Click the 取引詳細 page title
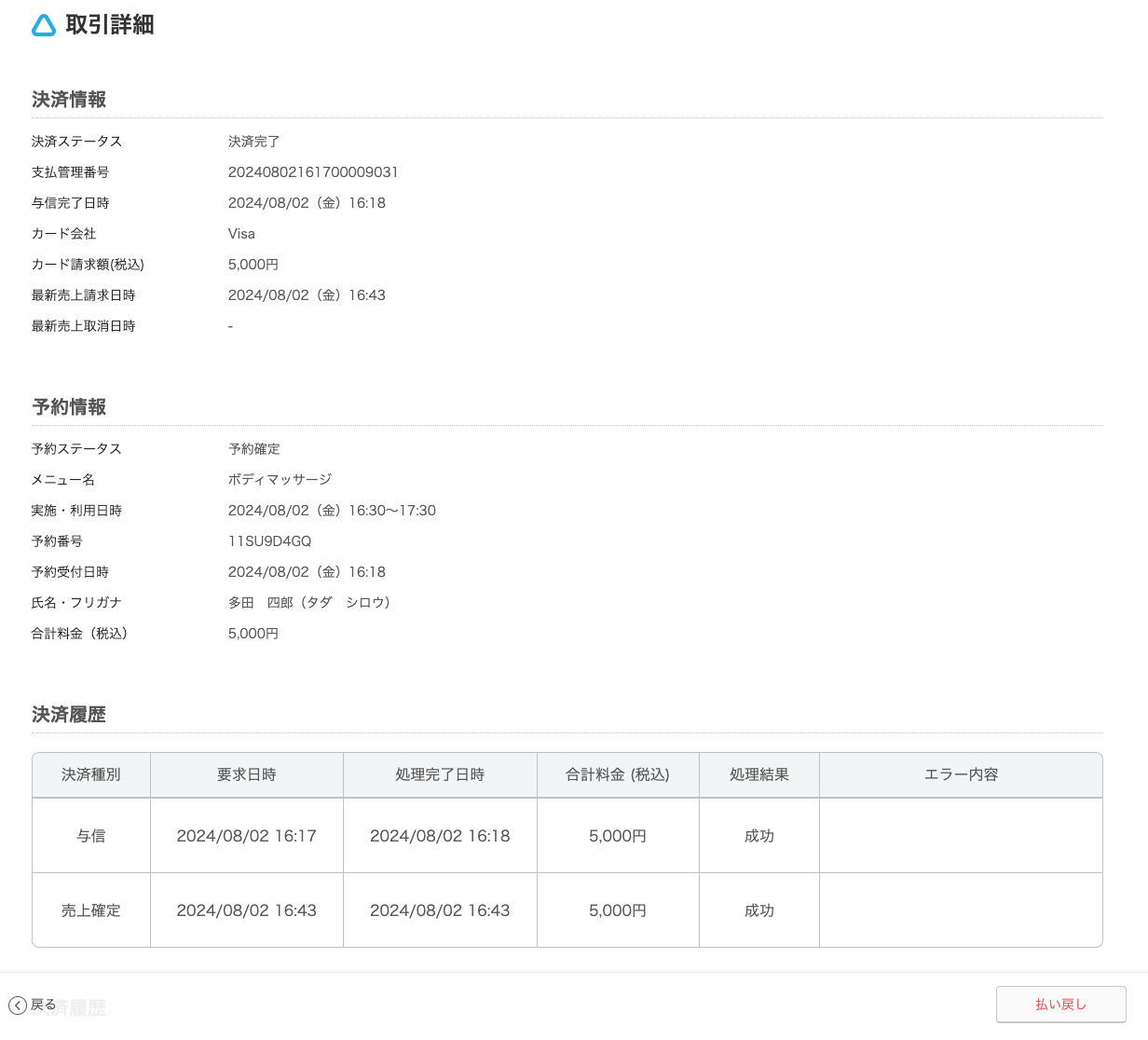 point(110,25)
